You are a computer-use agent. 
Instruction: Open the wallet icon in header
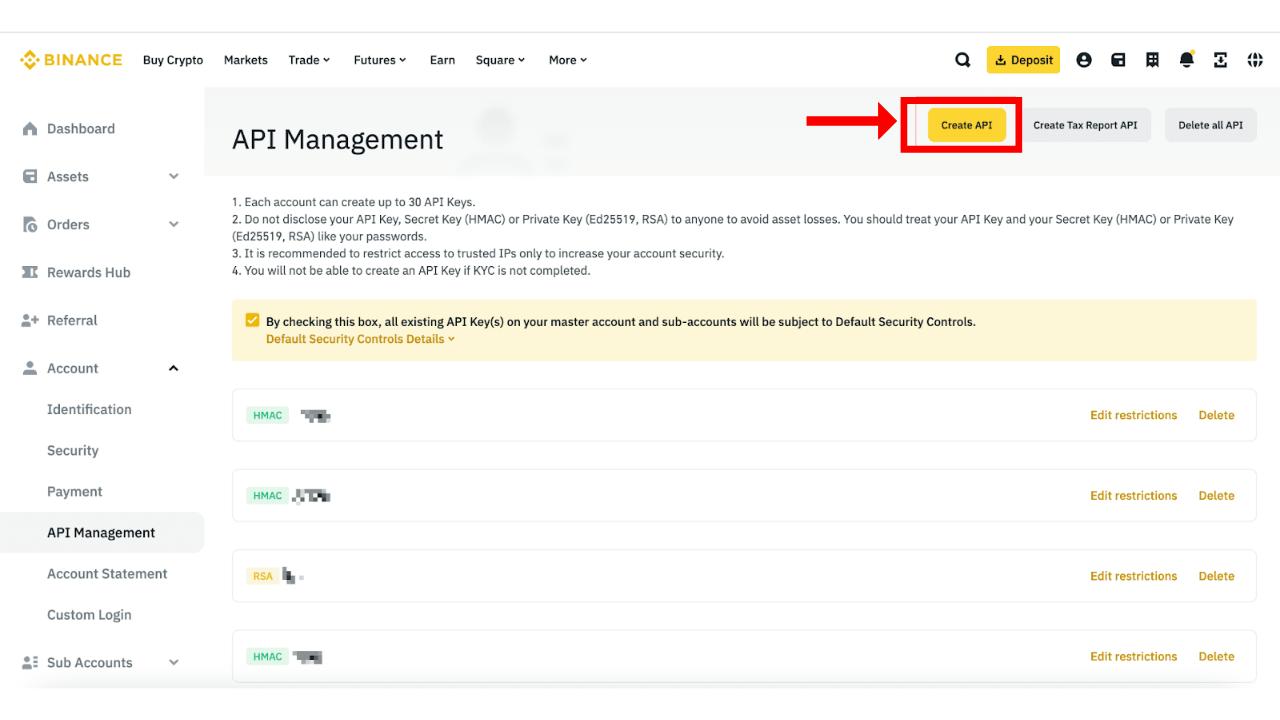[x=1118, y=60]
